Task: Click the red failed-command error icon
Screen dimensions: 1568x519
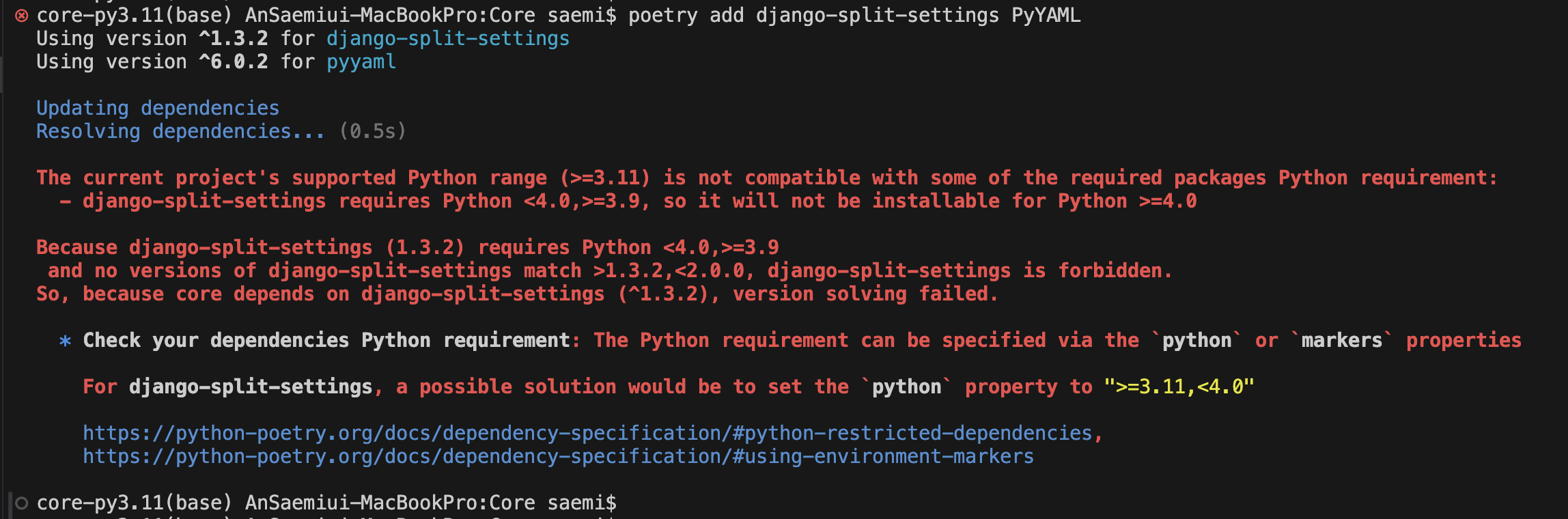Action: click(22, 16)
